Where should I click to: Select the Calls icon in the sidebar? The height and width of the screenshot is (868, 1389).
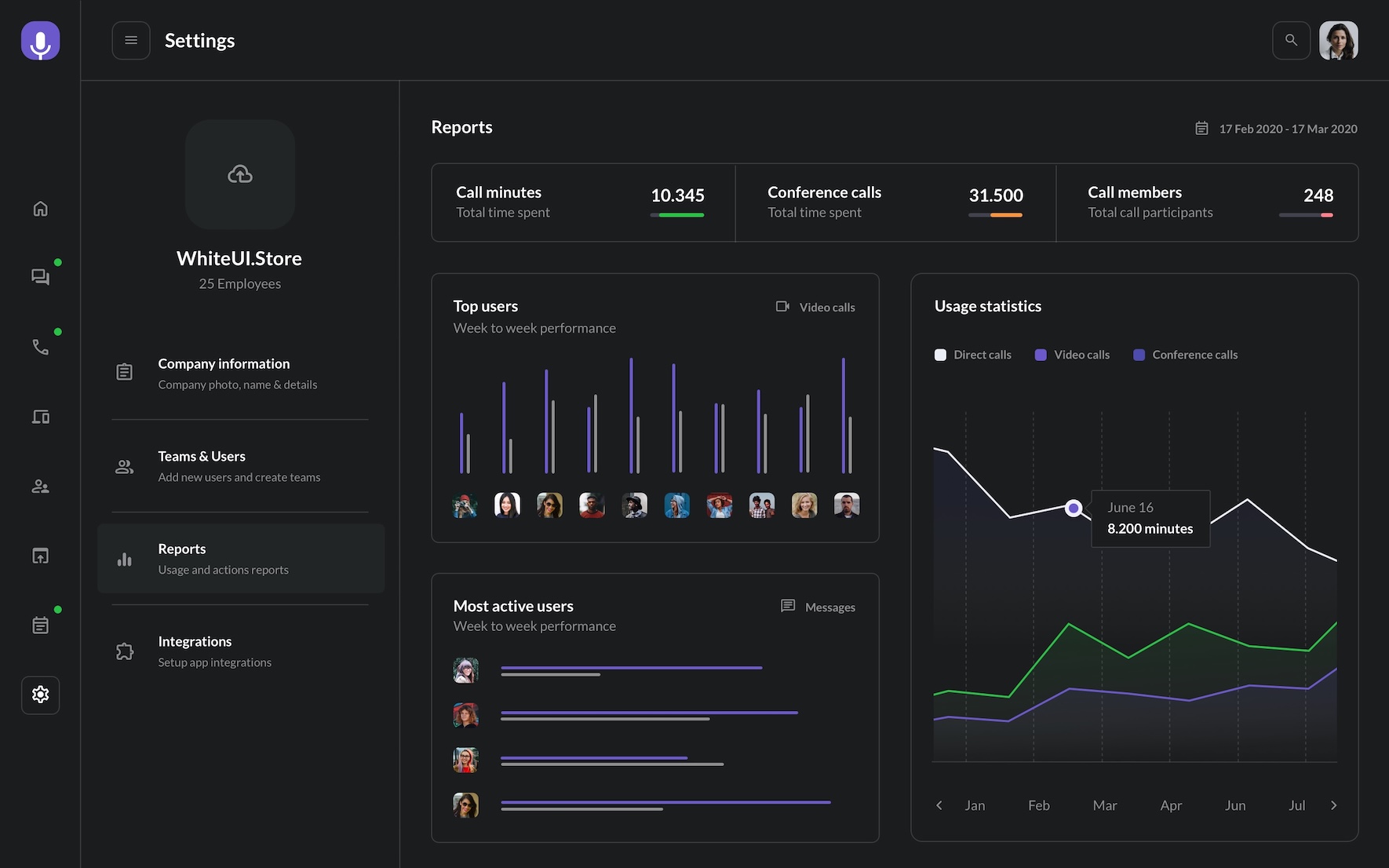tap(40, 346)
